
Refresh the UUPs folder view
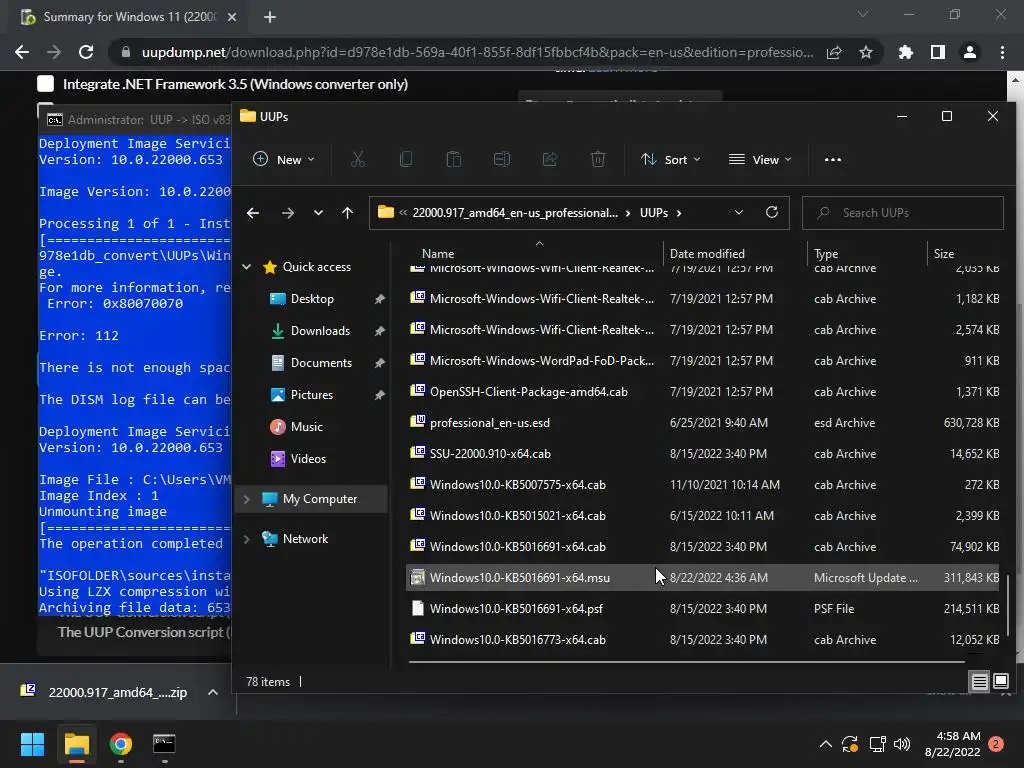[x=772, y=212]
